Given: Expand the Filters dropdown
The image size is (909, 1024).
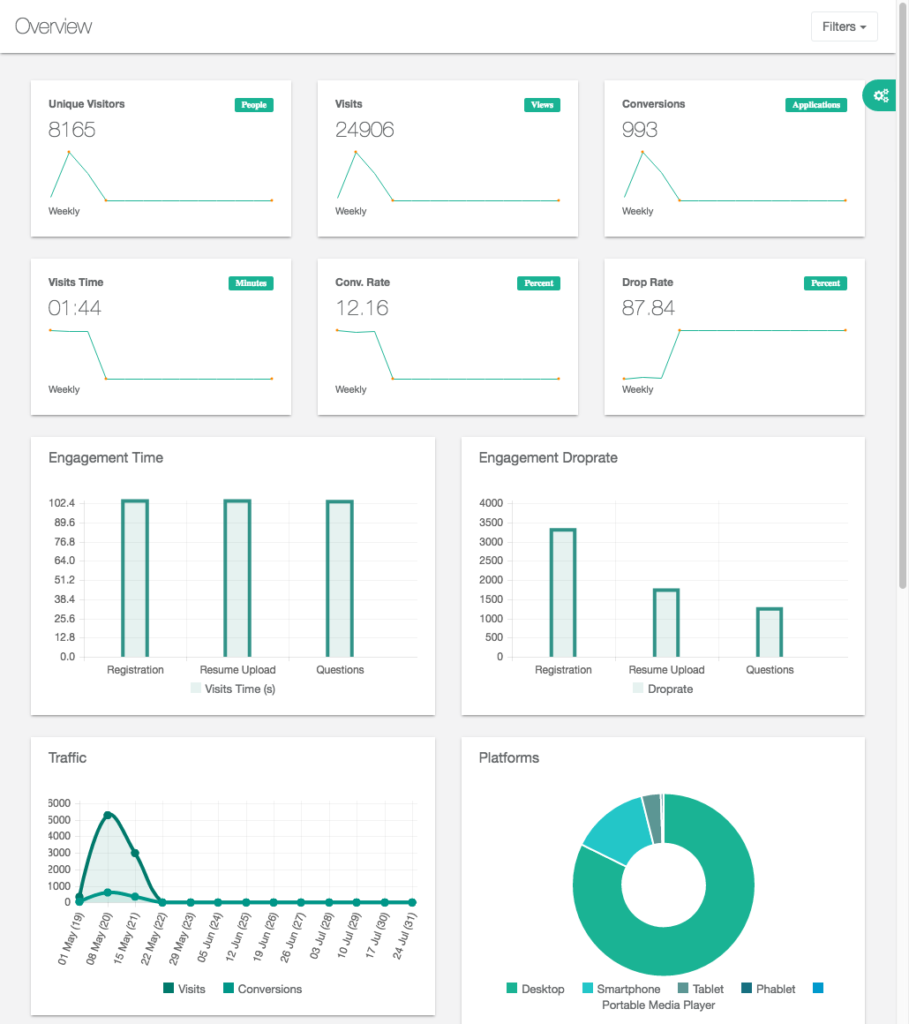Looking at the screenshot, I should [x=844, y=27].
